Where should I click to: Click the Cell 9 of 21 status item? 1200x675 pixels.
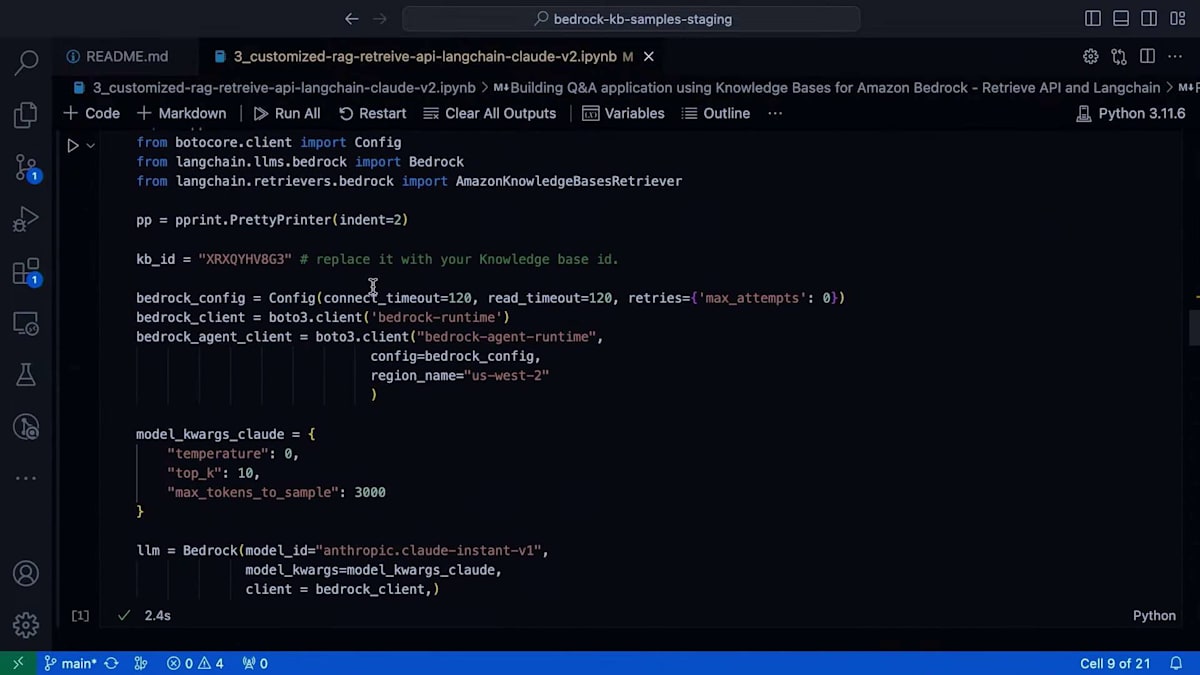[x=1115, y=663]
